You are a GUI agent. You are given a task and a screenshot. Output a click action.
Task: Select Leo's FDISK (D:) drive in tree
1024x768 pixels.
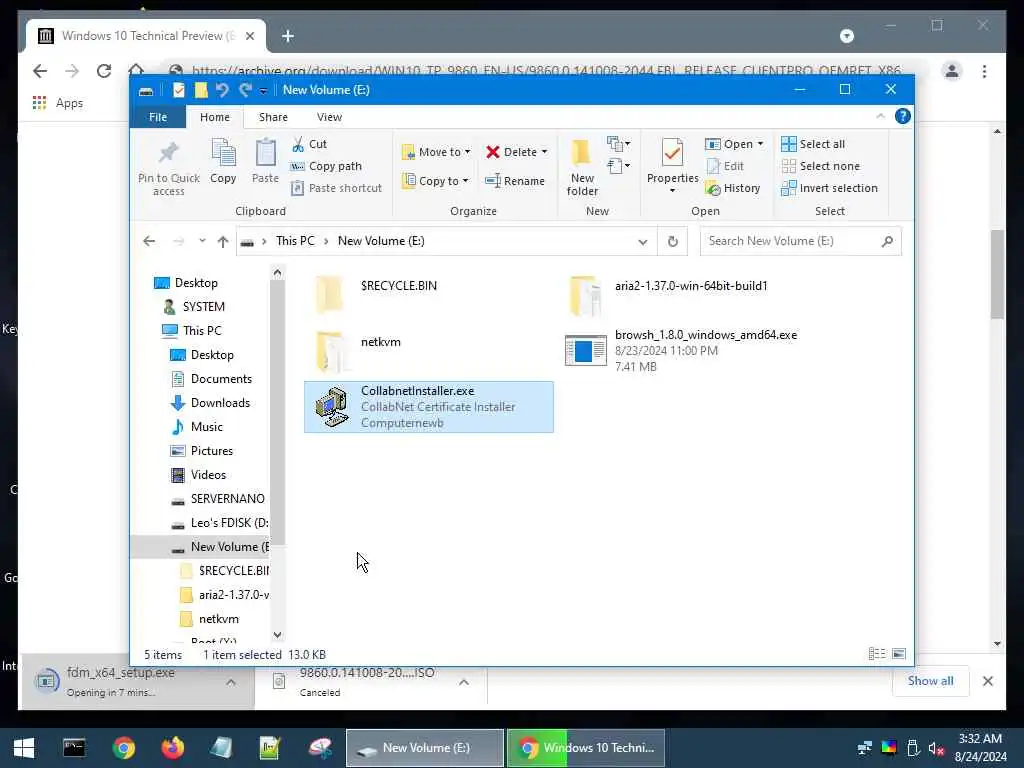pyautogui.click(x=229, y=523)
